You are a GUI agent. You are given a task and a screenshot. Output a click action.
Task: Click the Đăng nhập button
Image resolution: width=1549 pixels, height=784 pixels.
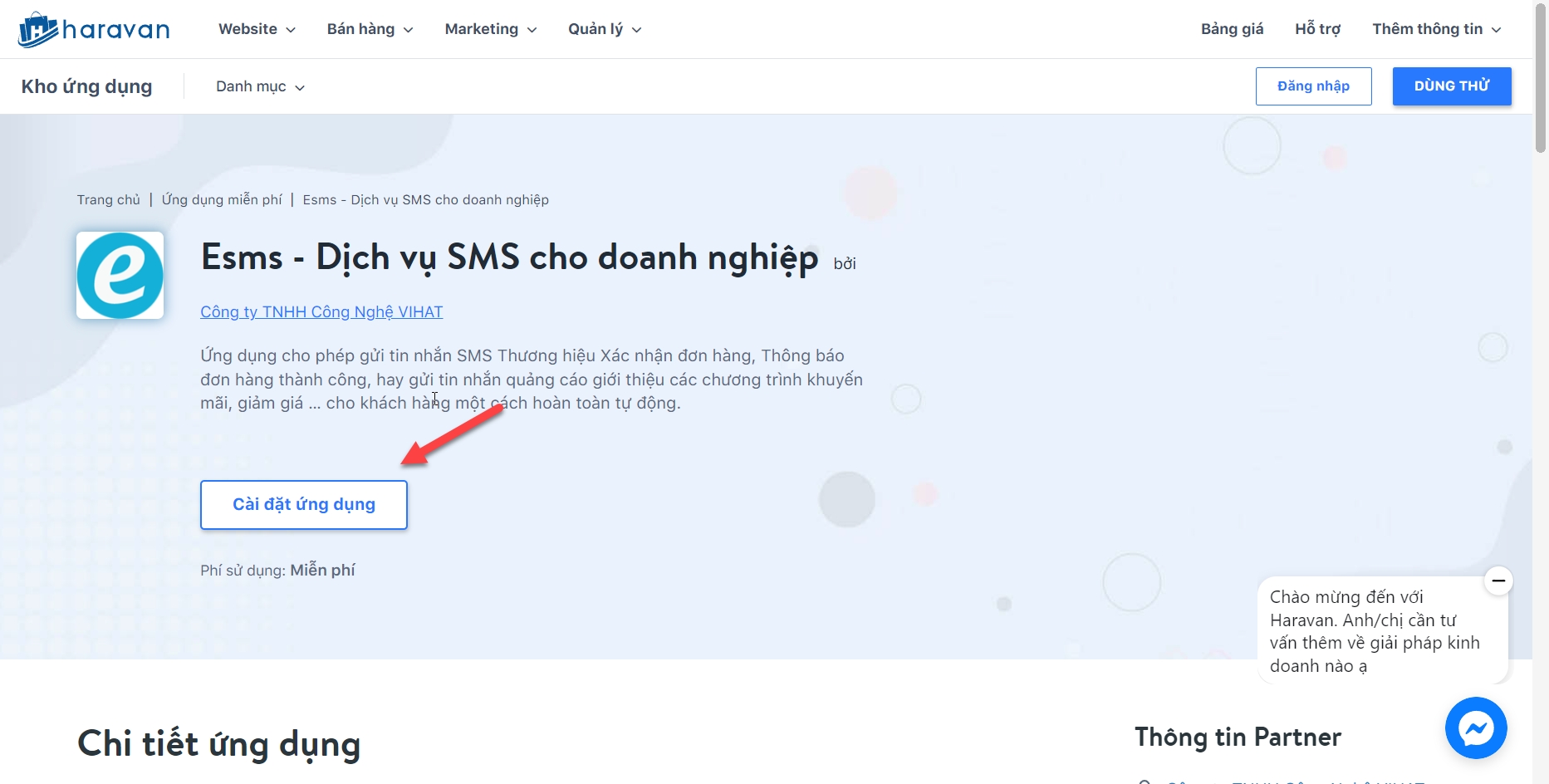click(x=1313, y=86)
